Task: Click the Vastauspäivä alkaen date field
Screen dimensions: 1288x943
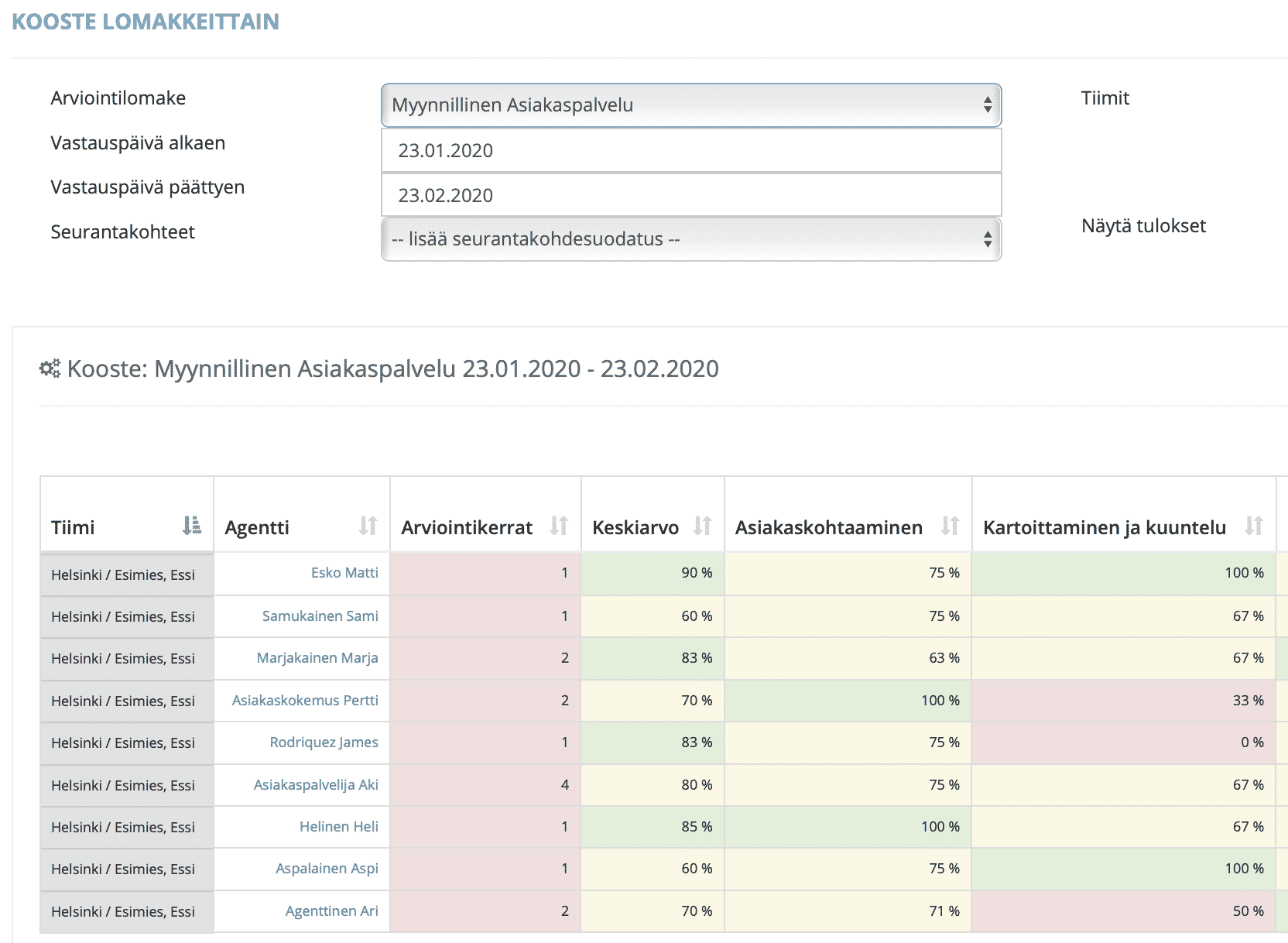Action: [691, 150]
